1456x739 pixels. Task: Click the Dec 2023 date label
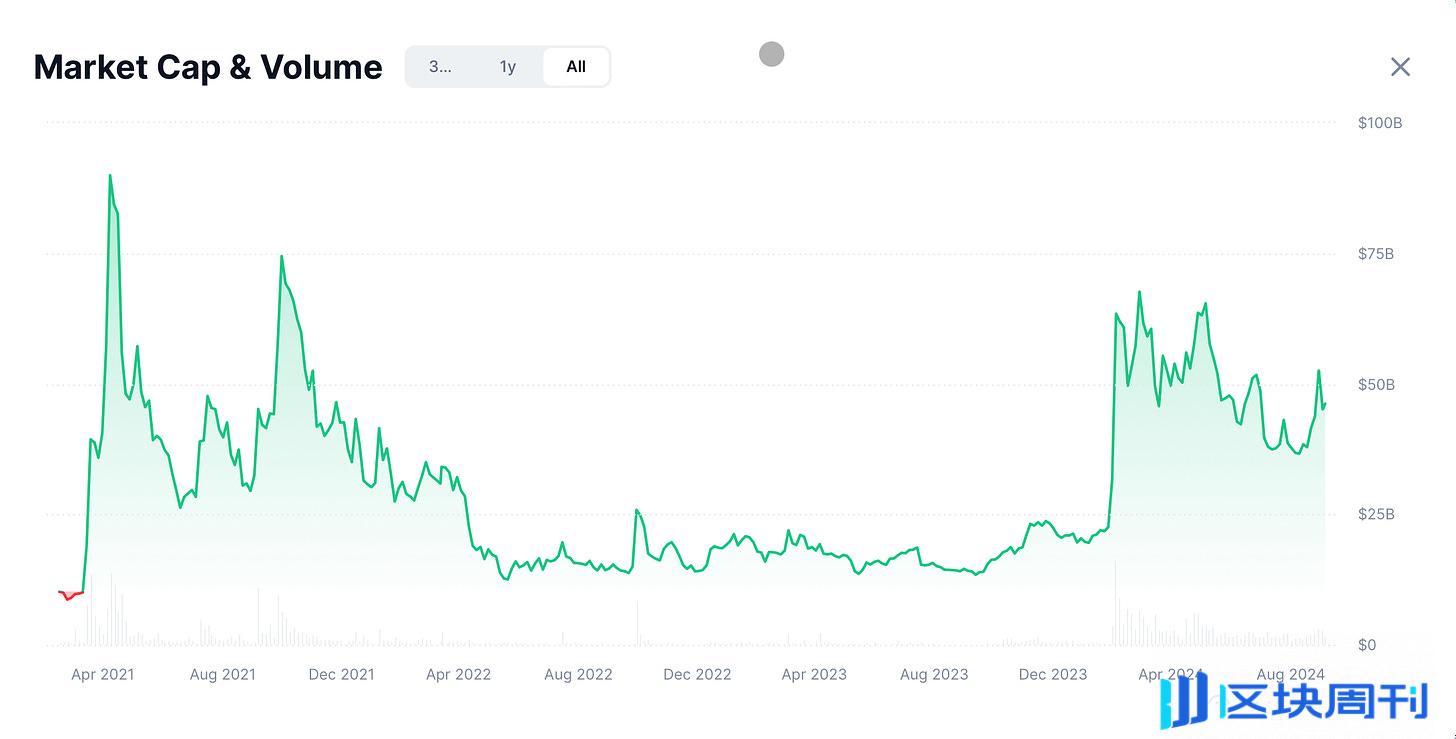1053,675
